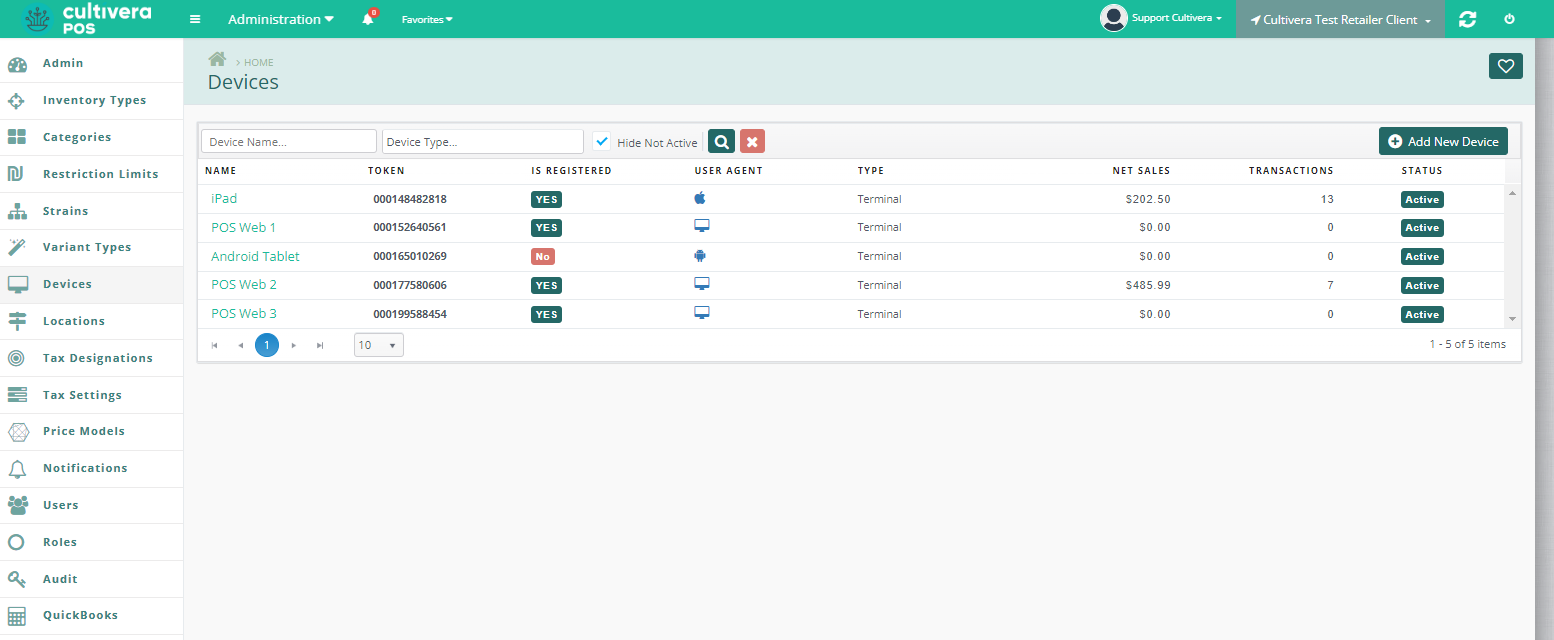The image size is (1554, 640).
Task: Click the heart favorite icon near Devices header
Action: 1505,65
